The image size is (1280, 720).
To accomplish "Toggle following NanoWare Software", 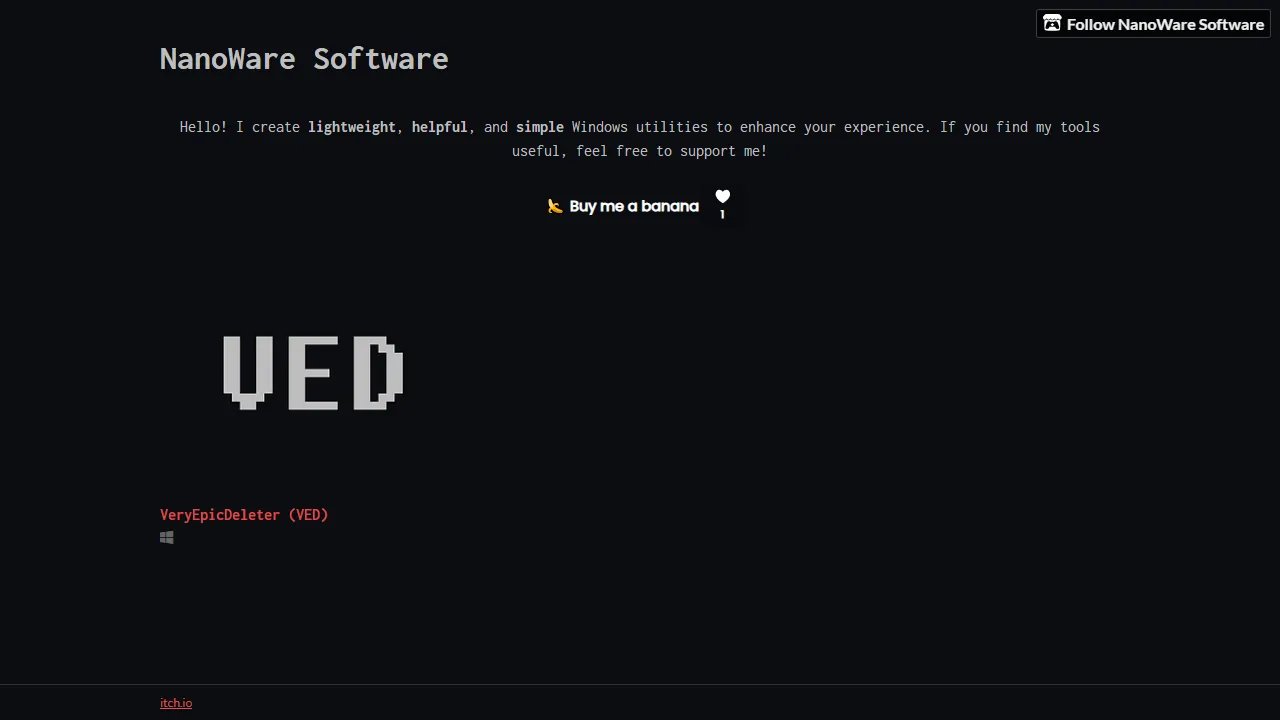I will pyautogui.click(x=1153, y=24).
